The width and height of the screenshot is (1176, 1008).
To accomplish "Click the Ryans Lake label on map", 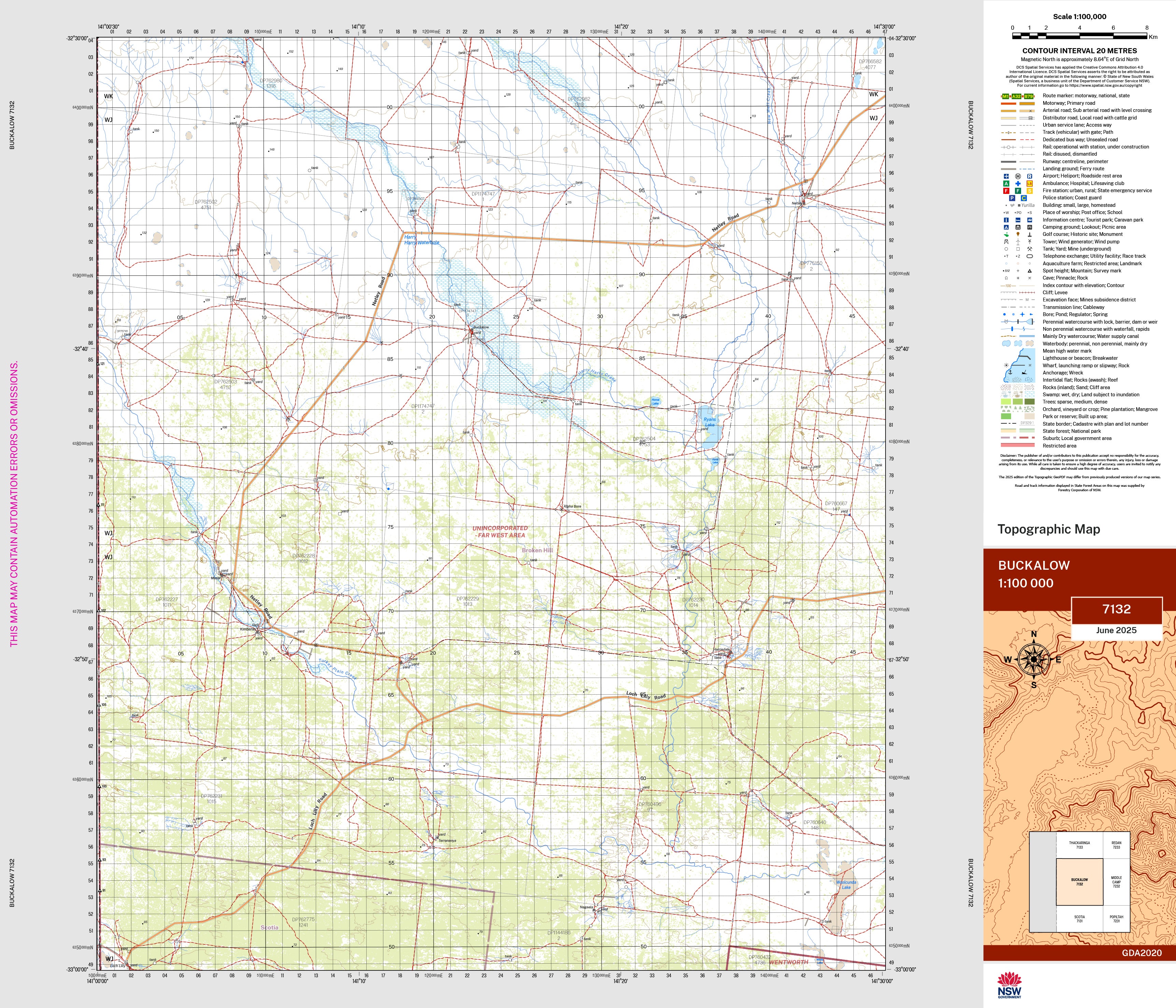I will [x=709, y=422].
